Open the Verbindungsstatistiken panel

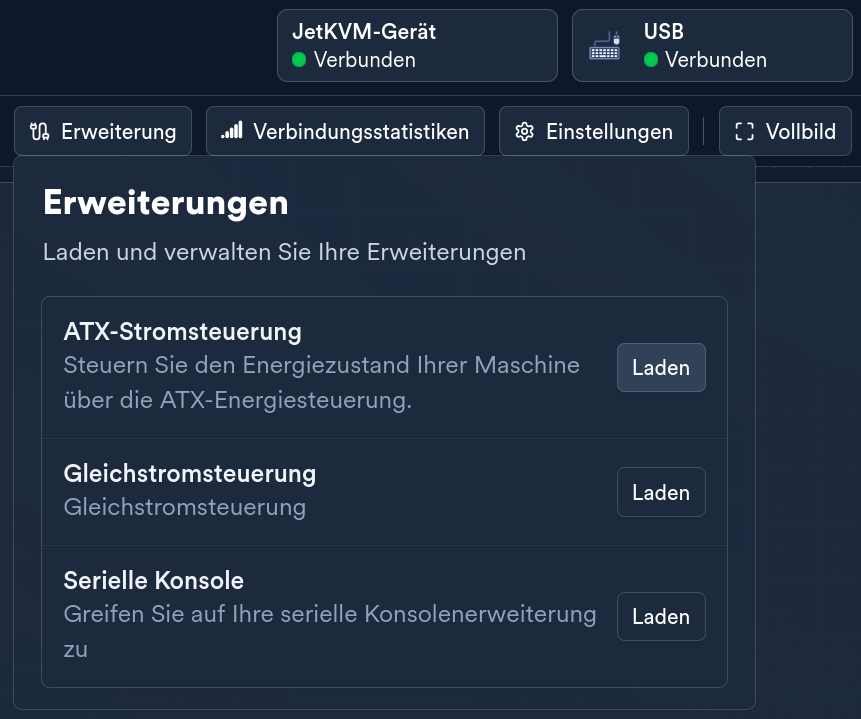tap(345, 131)
